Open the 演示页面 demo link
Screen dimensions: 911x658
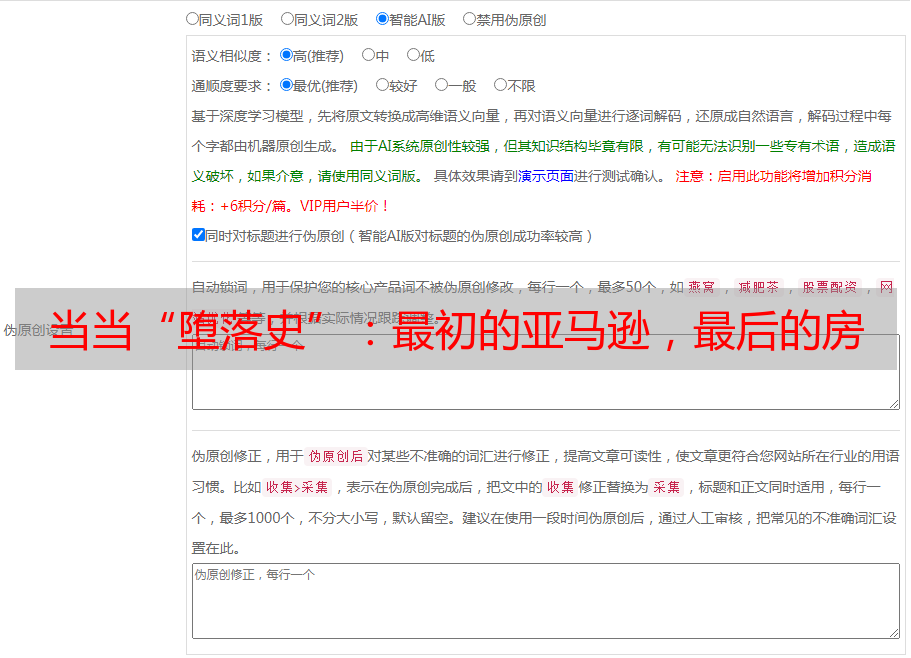coord(545,176)
